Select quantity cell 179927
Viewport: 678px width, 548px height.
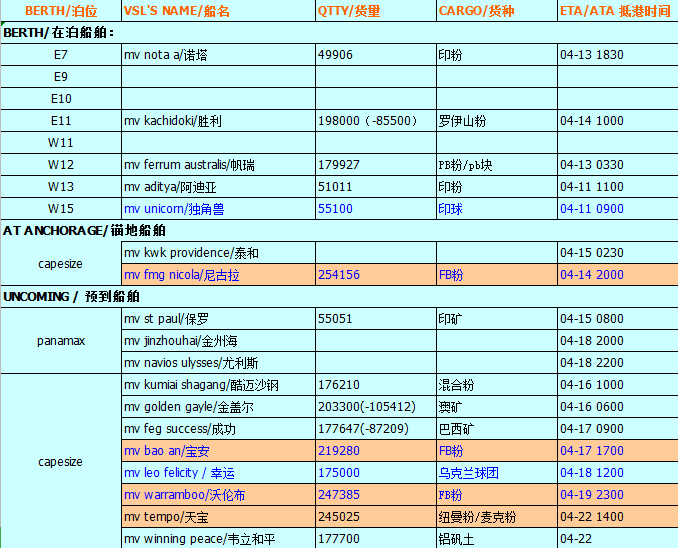376,165
